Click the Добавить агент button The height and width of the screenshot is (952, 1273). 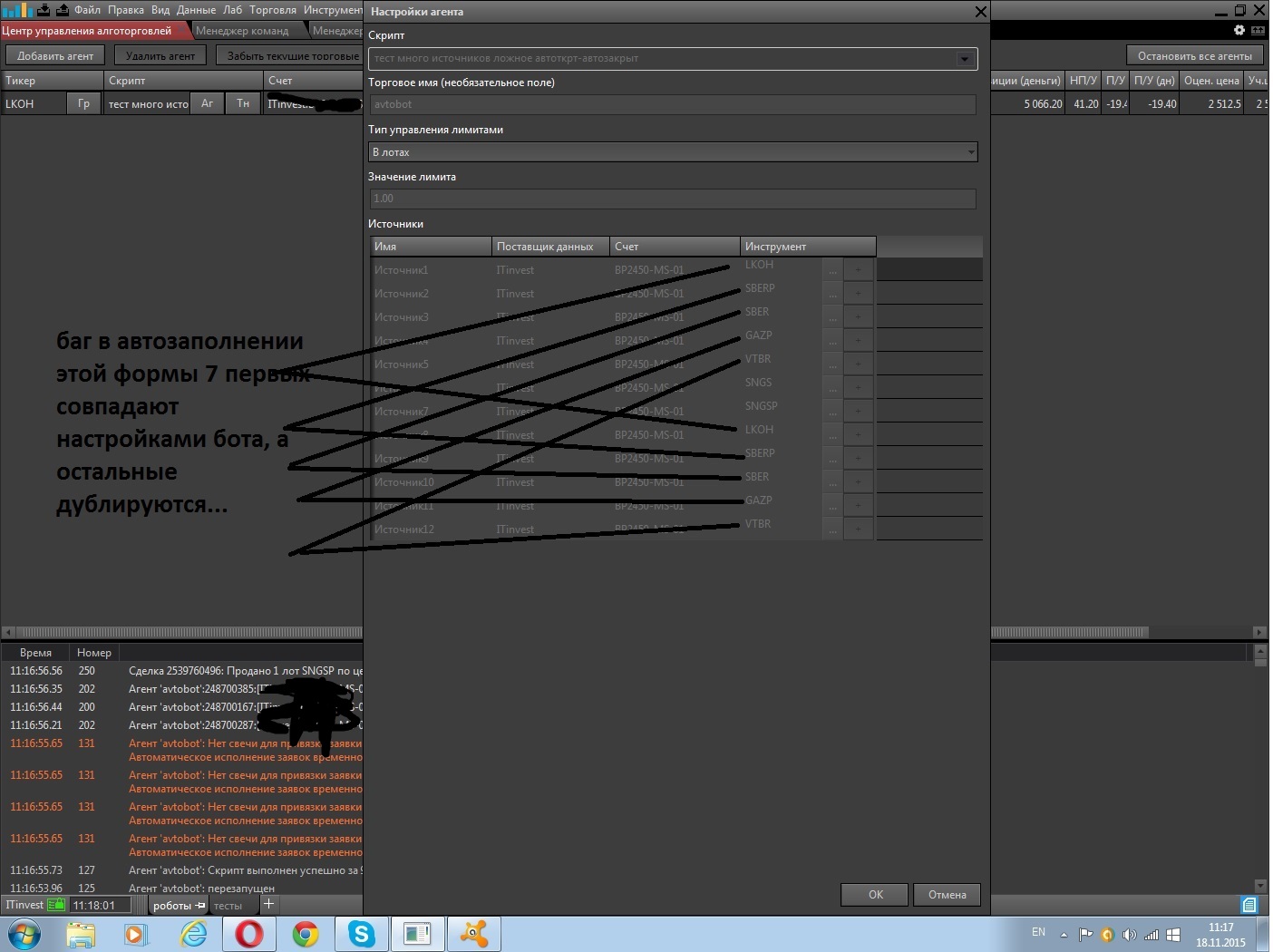55,56
